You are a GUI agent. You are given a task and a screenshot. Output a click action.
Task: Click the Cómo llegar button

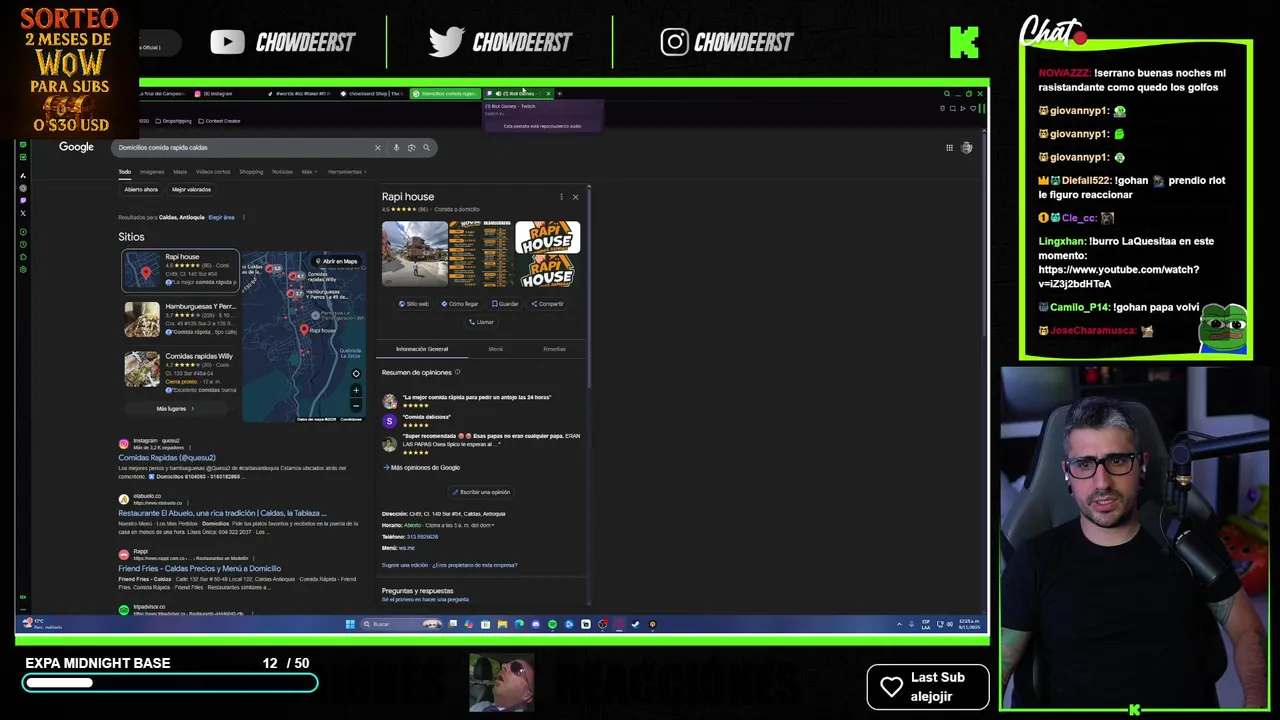point(460,304)
